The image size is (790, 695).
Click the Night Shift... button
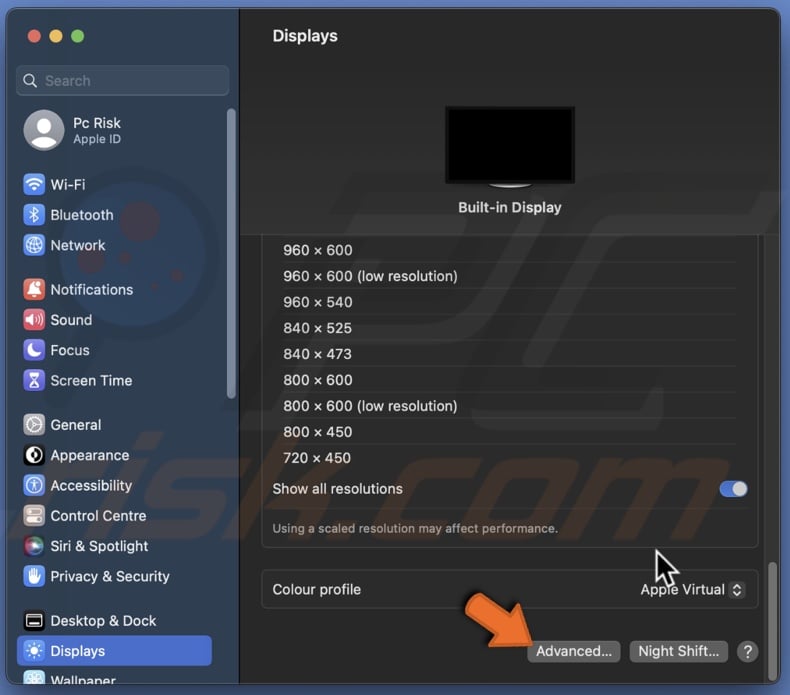tap(678, 651)
